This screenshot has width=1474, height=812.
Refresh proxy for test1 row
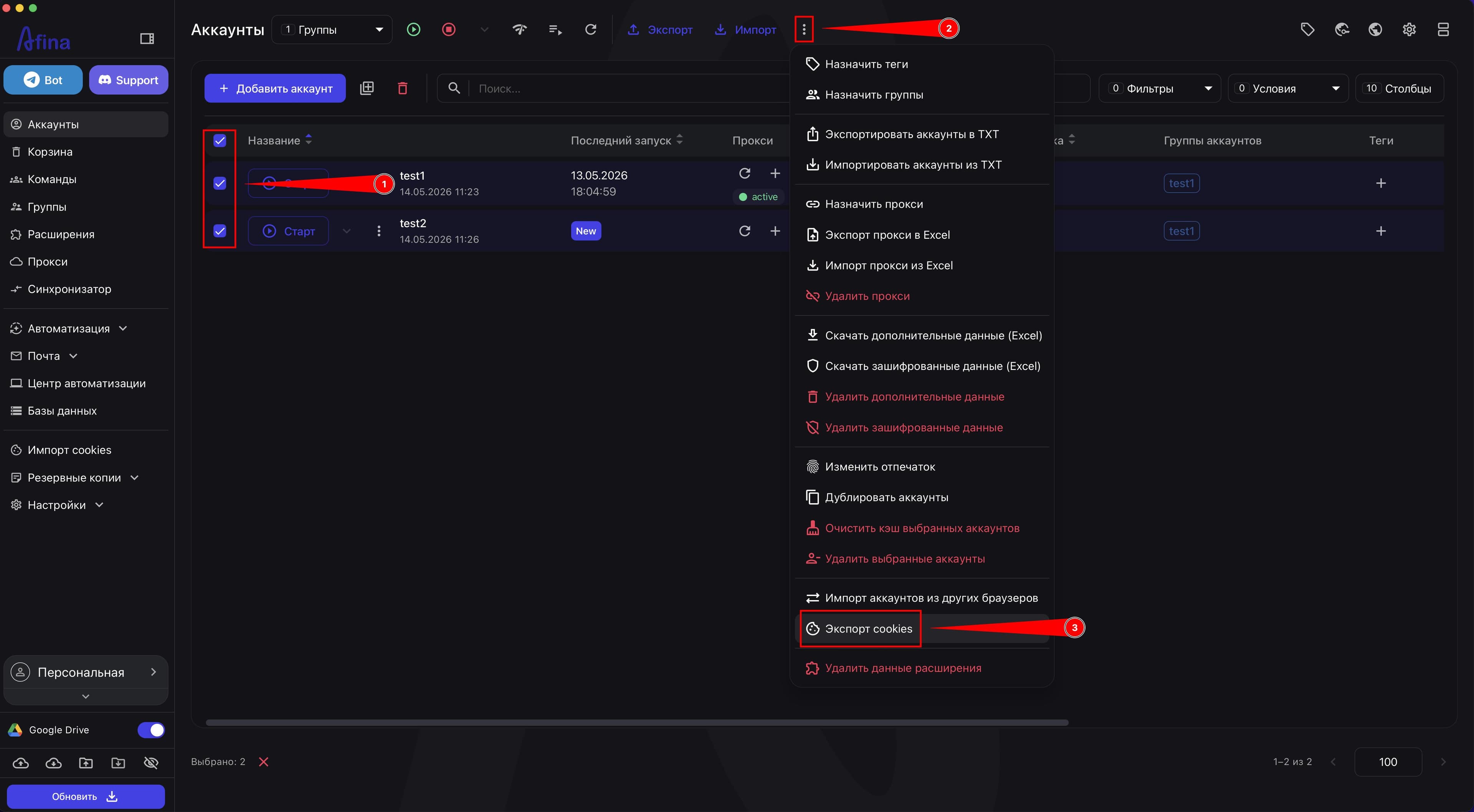[744, 173]
